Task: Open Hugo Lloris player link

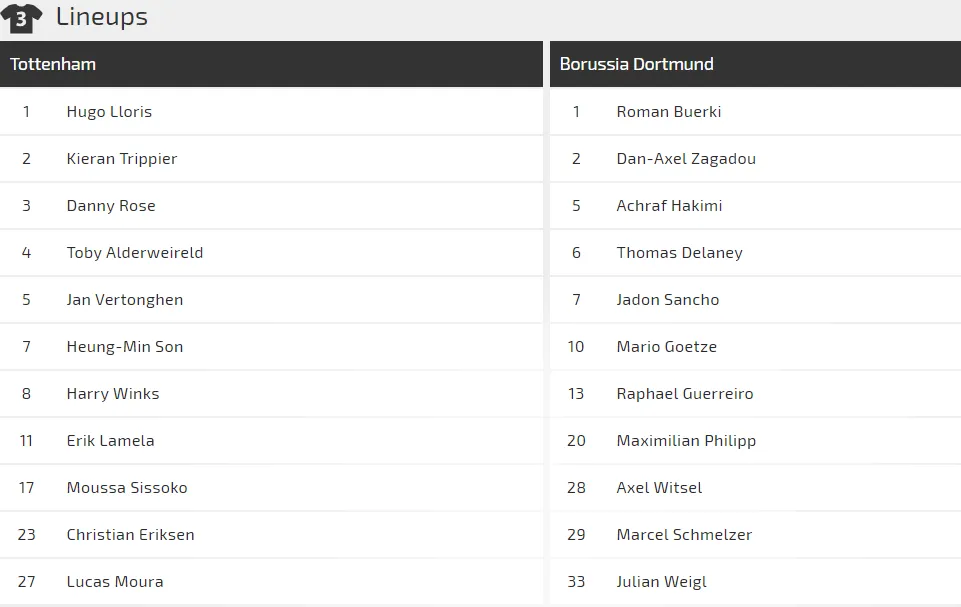Action: click(x=109, y=112)
